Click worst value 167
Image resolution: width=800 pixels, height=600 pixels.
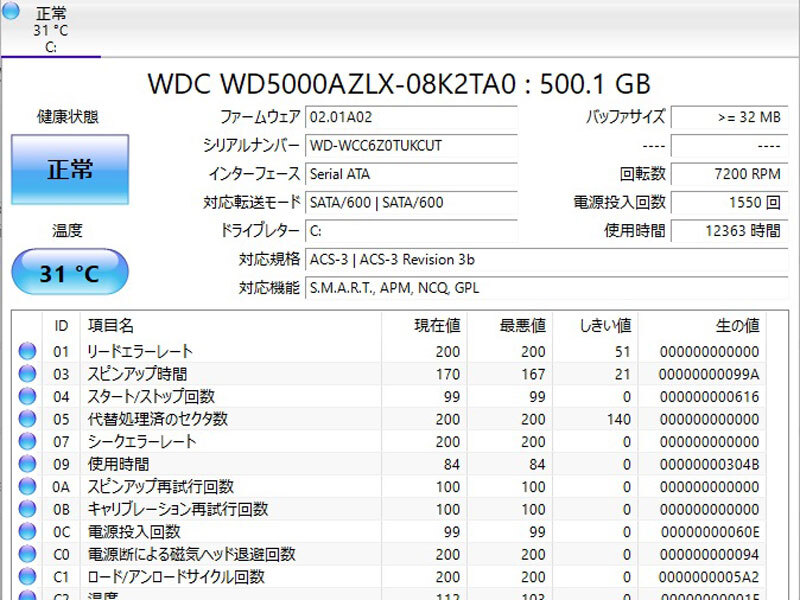(533, 374)
